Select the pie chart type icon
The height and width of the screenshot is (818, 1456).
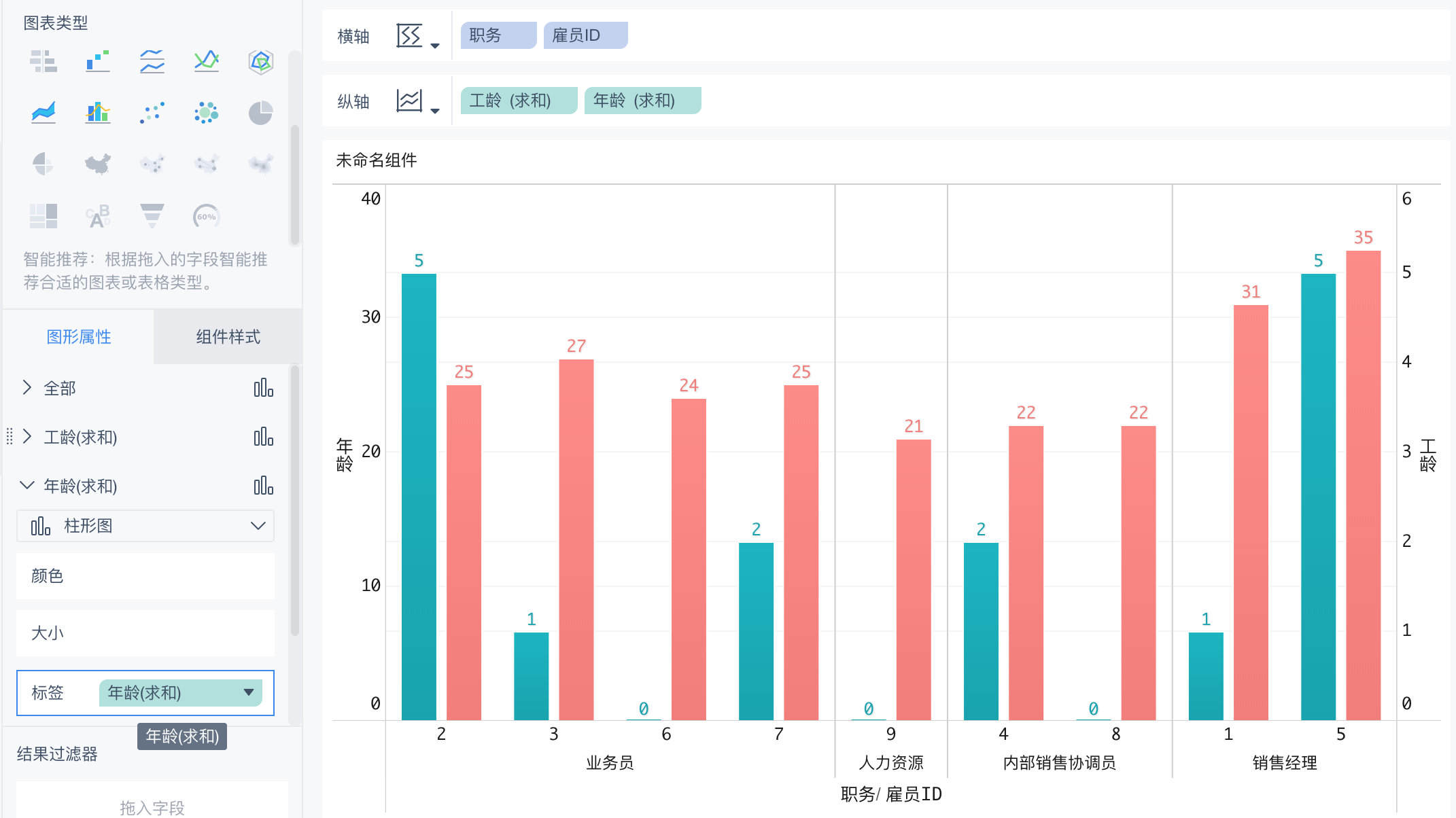pyautogui.click(x=260, y=112)
